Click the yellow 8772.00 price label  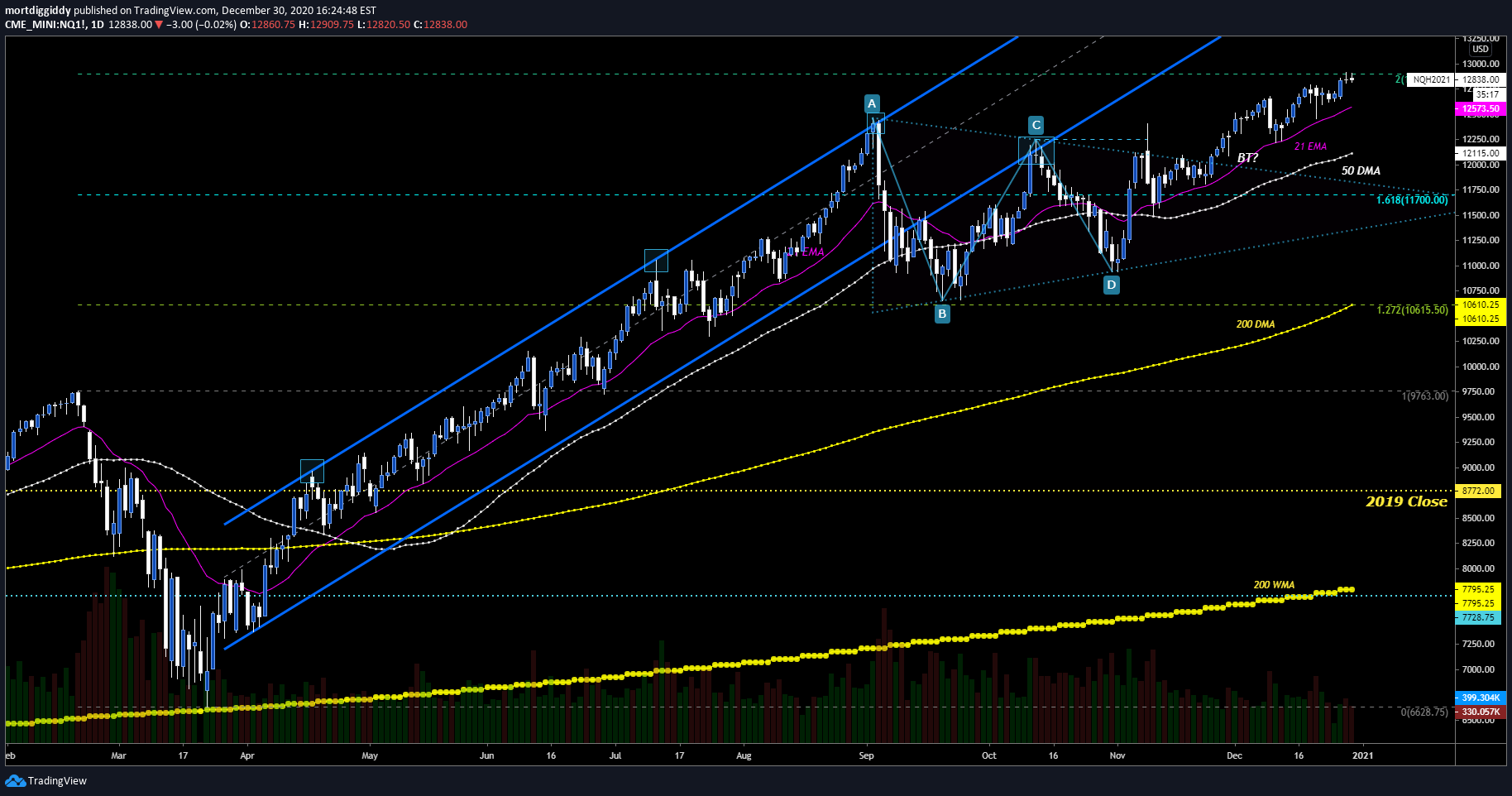(1478, 491)
